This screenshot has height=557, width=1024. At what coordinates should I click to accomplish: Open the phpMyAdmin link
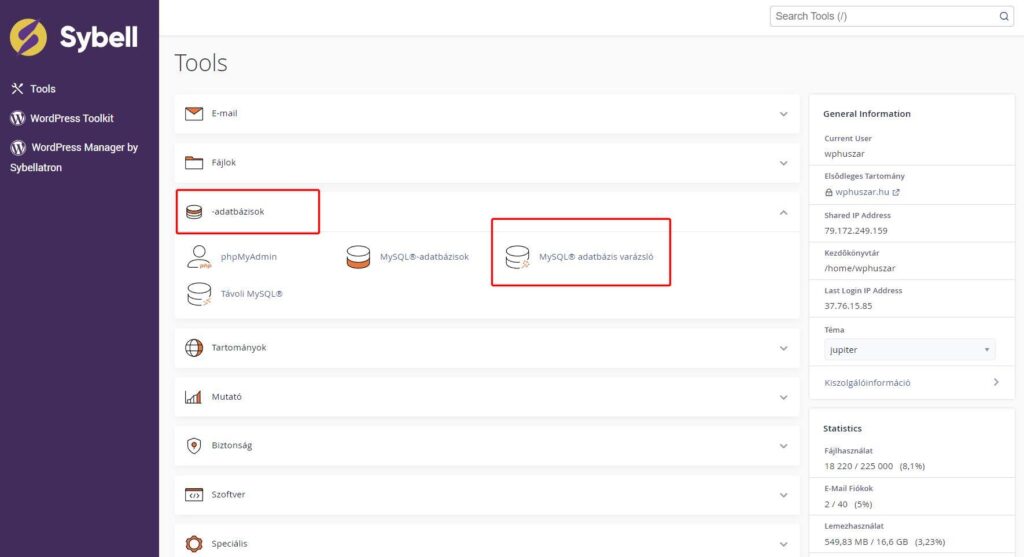pos(249,257)
